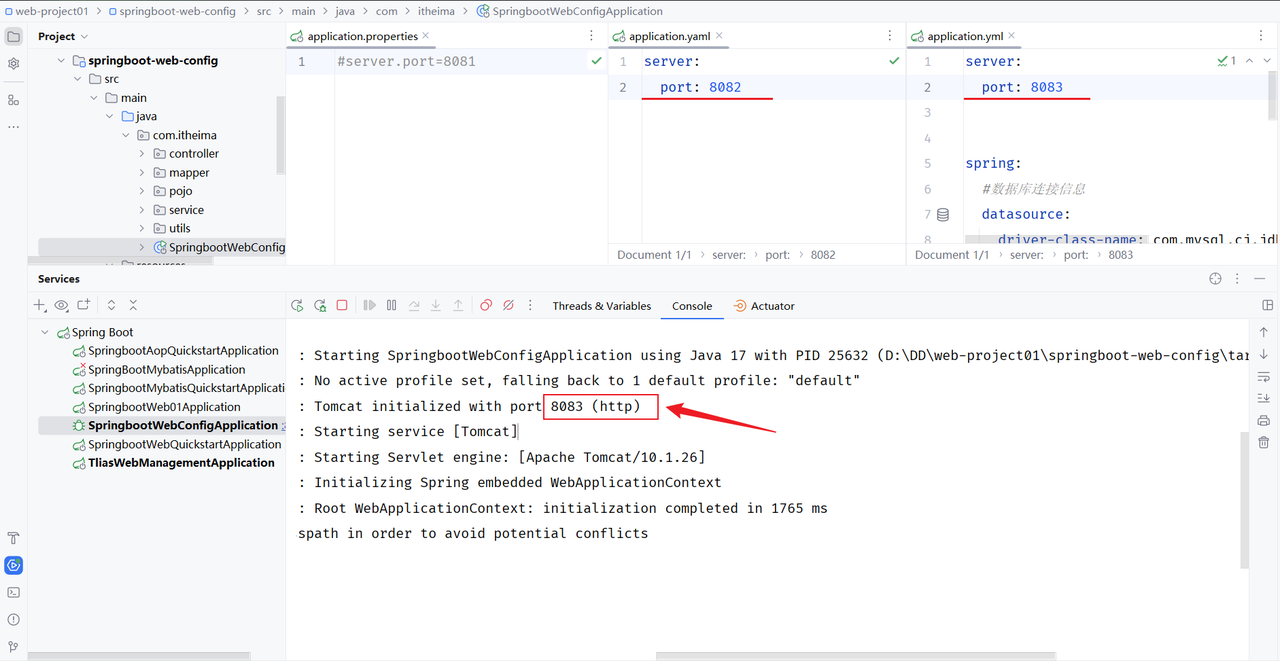Print console output icon

tap(1264, 420)
